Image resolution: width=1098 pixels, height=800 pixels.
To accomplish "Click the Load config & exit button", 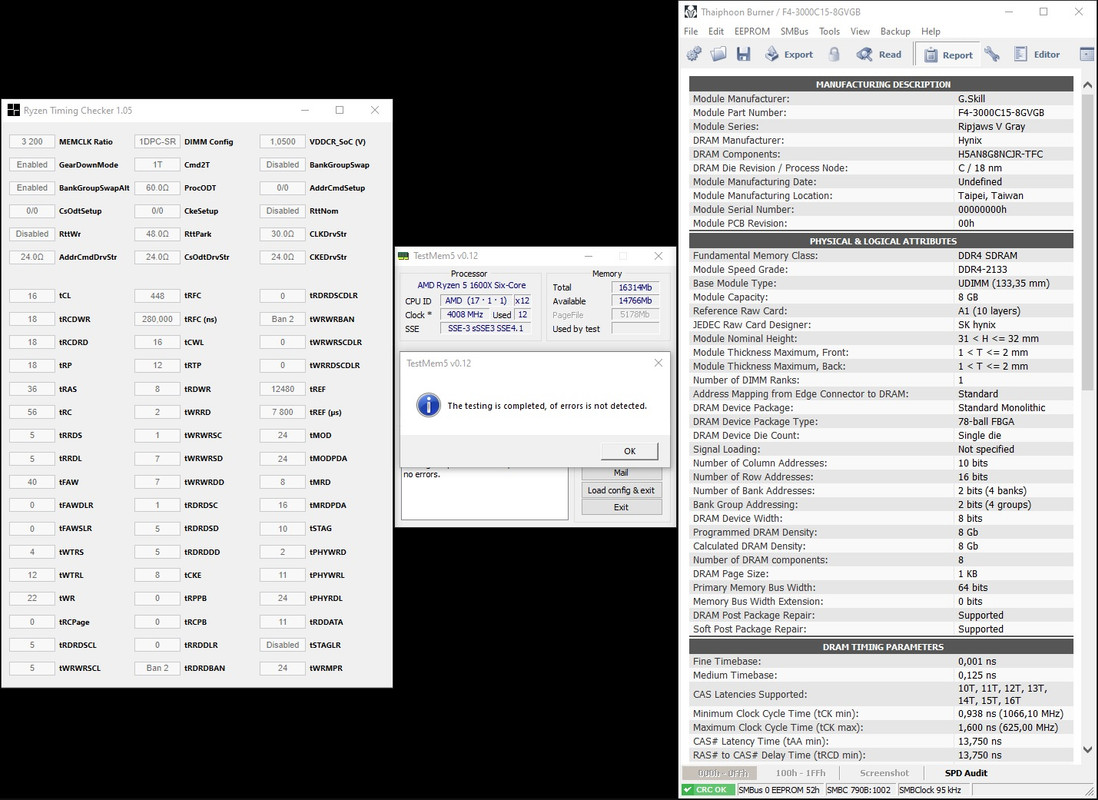I will click(x=621, y=490).
